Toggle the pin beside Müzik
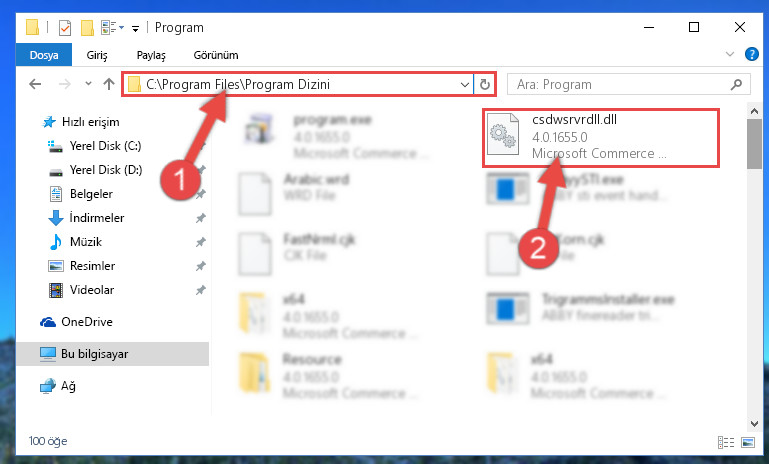 [201, 242]
